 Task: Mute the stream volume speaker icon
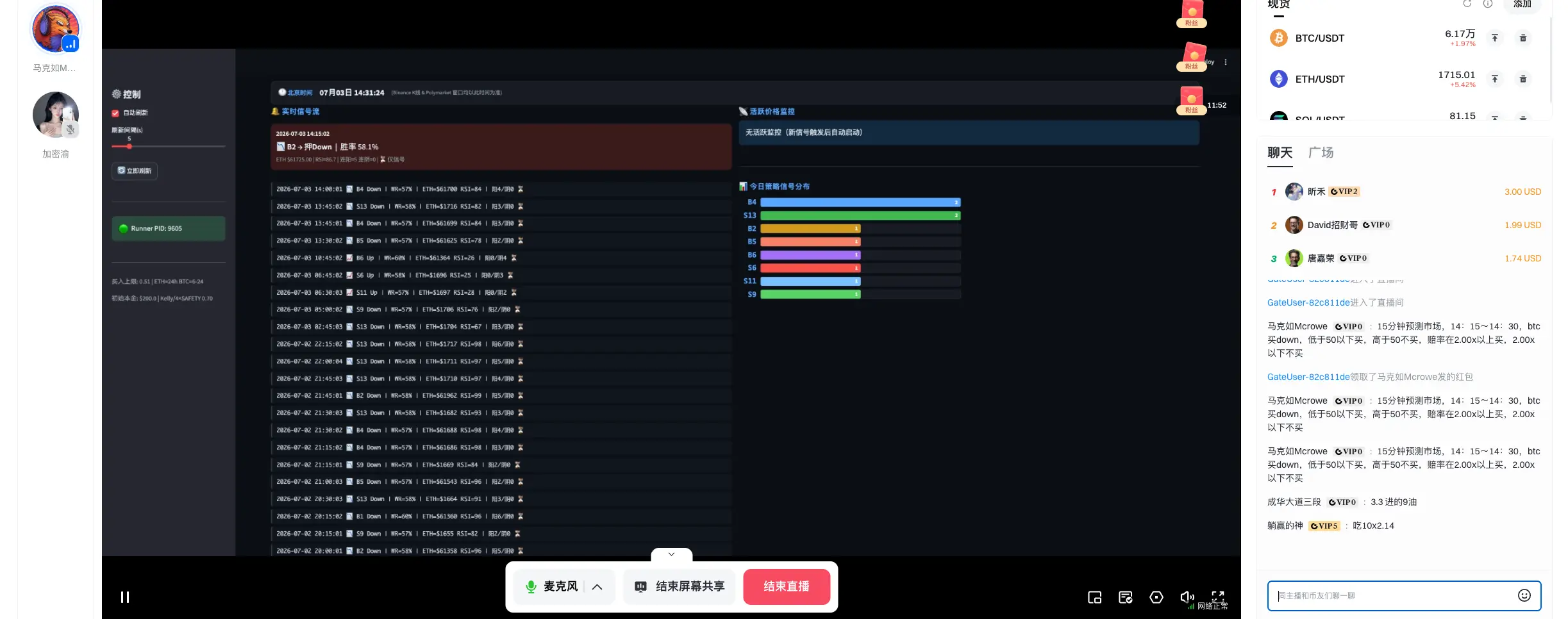point(1187,597)
